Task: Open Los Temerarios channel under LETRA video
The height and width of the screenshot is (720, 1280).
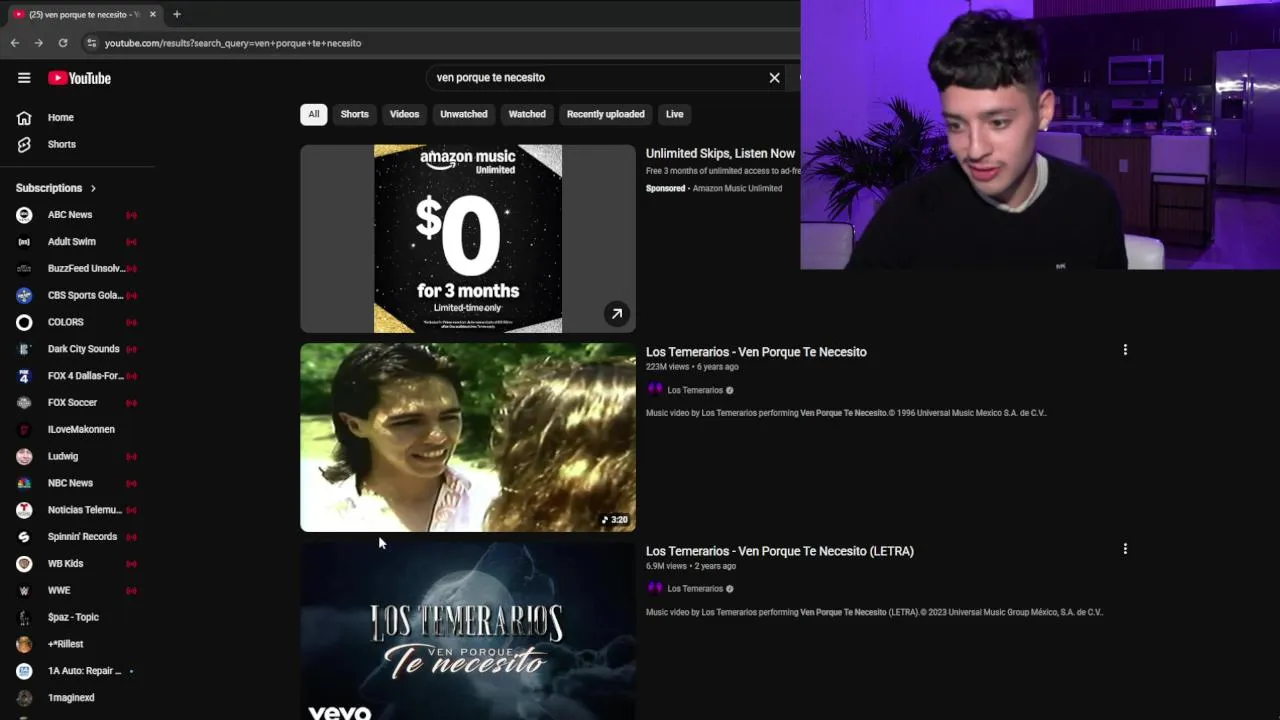Action: (x=695, y=589)
